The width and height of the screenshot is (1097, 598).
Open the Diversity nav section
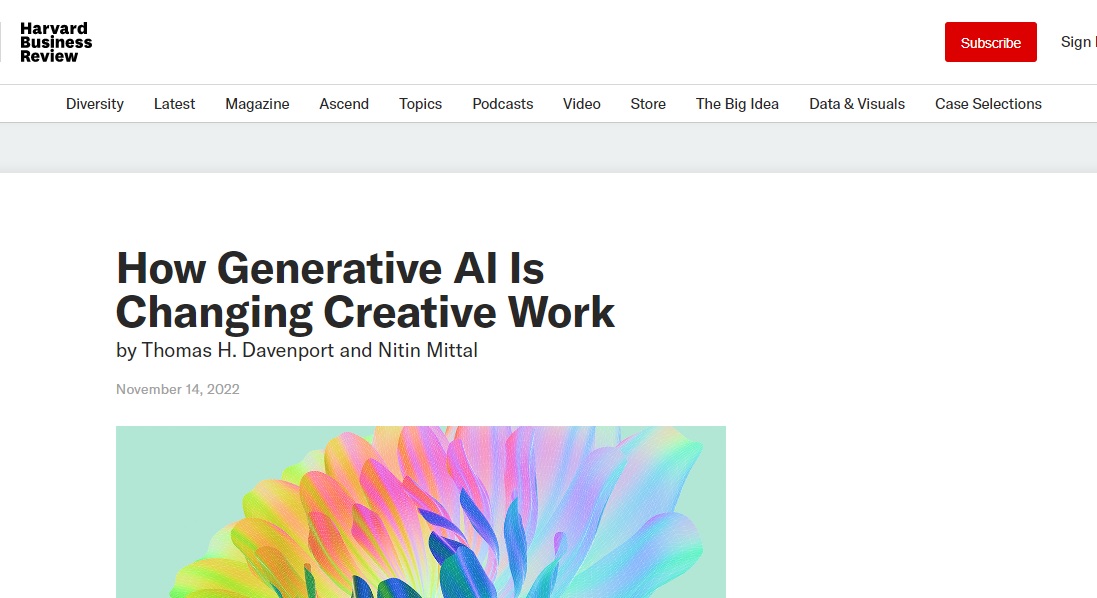click(x=95, y=104)
